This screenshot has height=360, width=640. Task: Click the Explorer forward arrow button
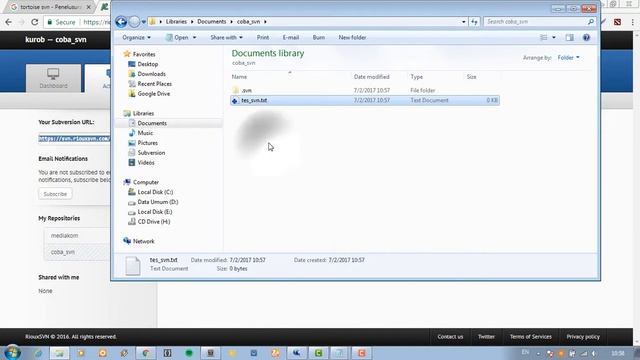click(134, 22)
